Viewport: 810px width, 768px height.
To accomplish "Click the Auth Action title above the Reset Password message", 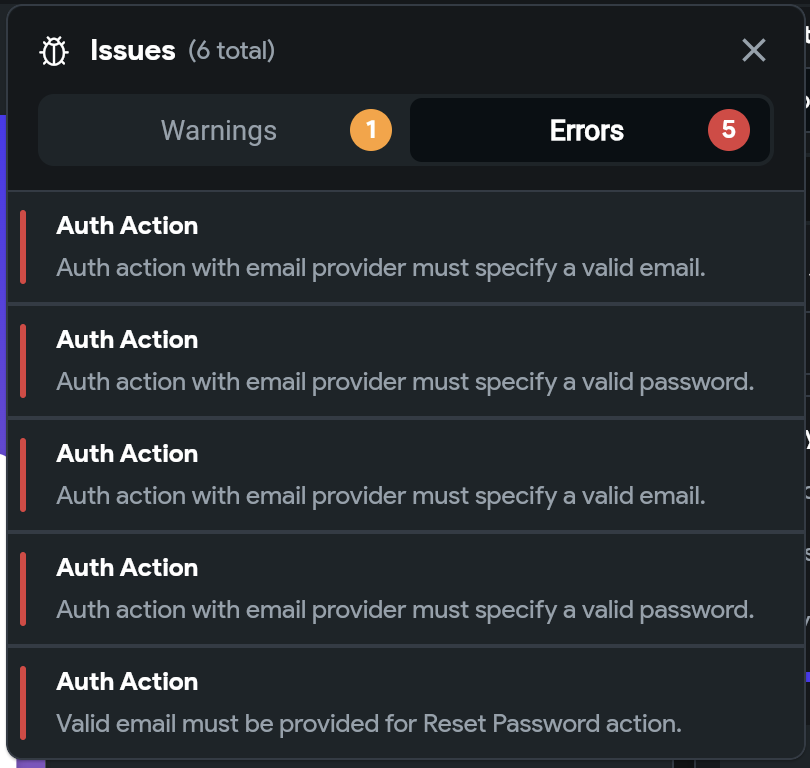I will [127, 682].
